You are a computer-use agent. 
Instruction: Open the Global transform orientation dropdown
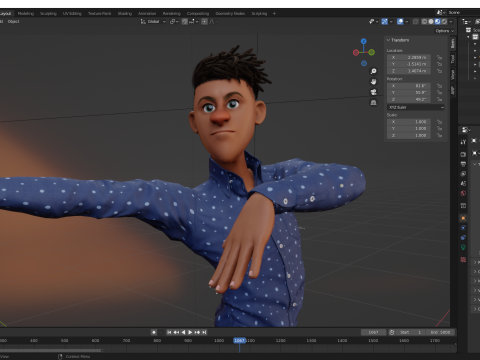(x=153, y=22)
